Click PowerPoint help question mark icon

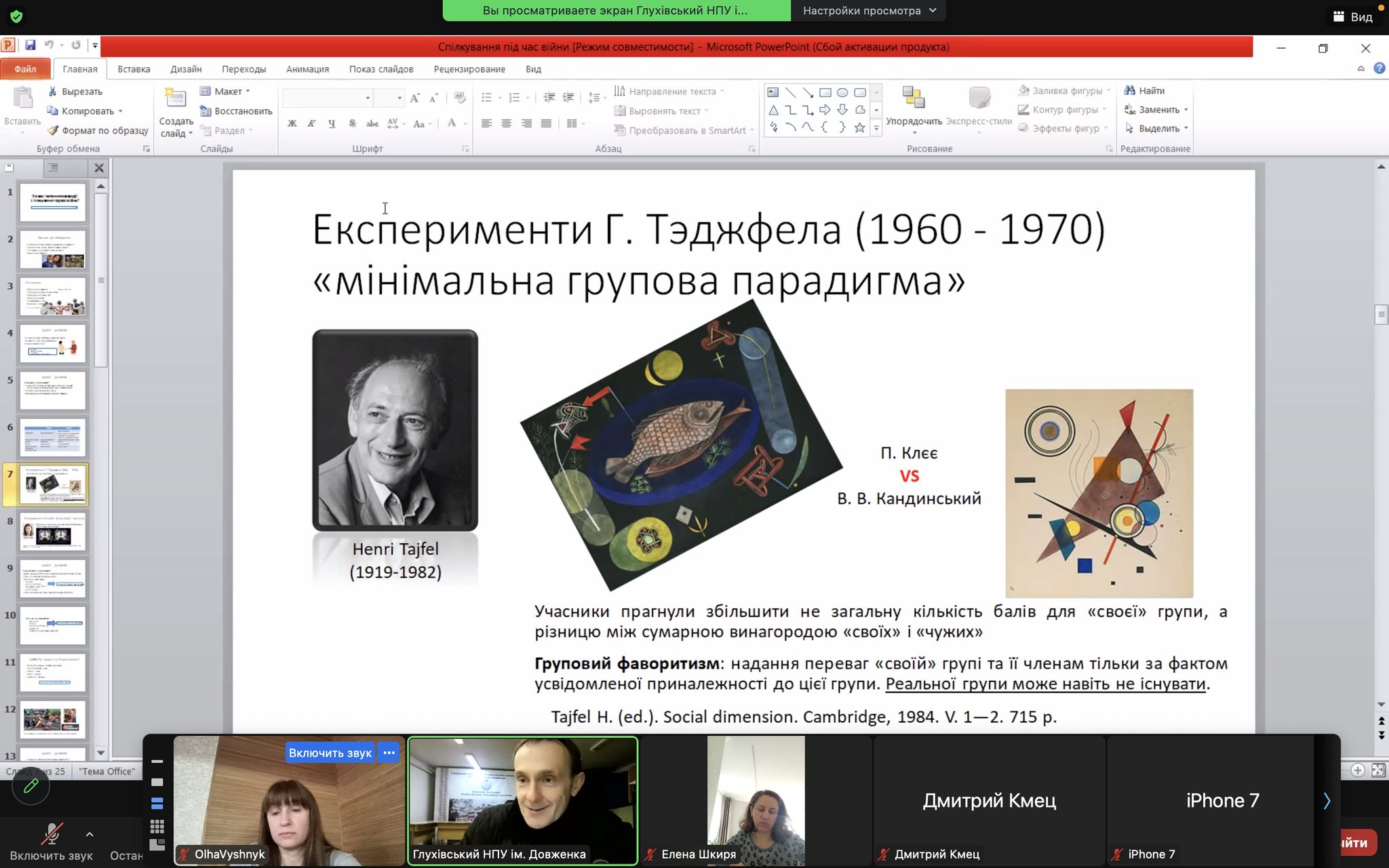(x=1380, y=68)
